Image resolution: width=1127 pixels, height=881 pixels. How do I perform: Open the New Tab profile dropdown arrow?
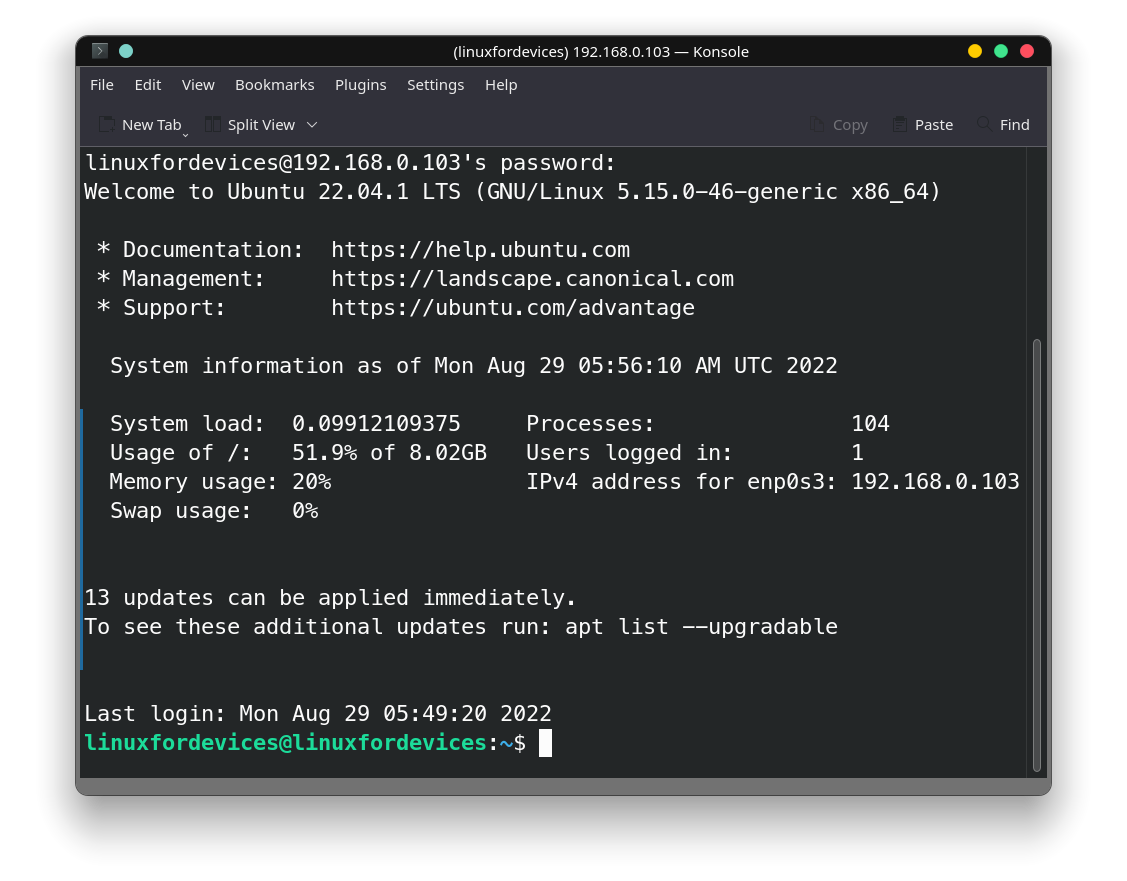pos(184,130)
